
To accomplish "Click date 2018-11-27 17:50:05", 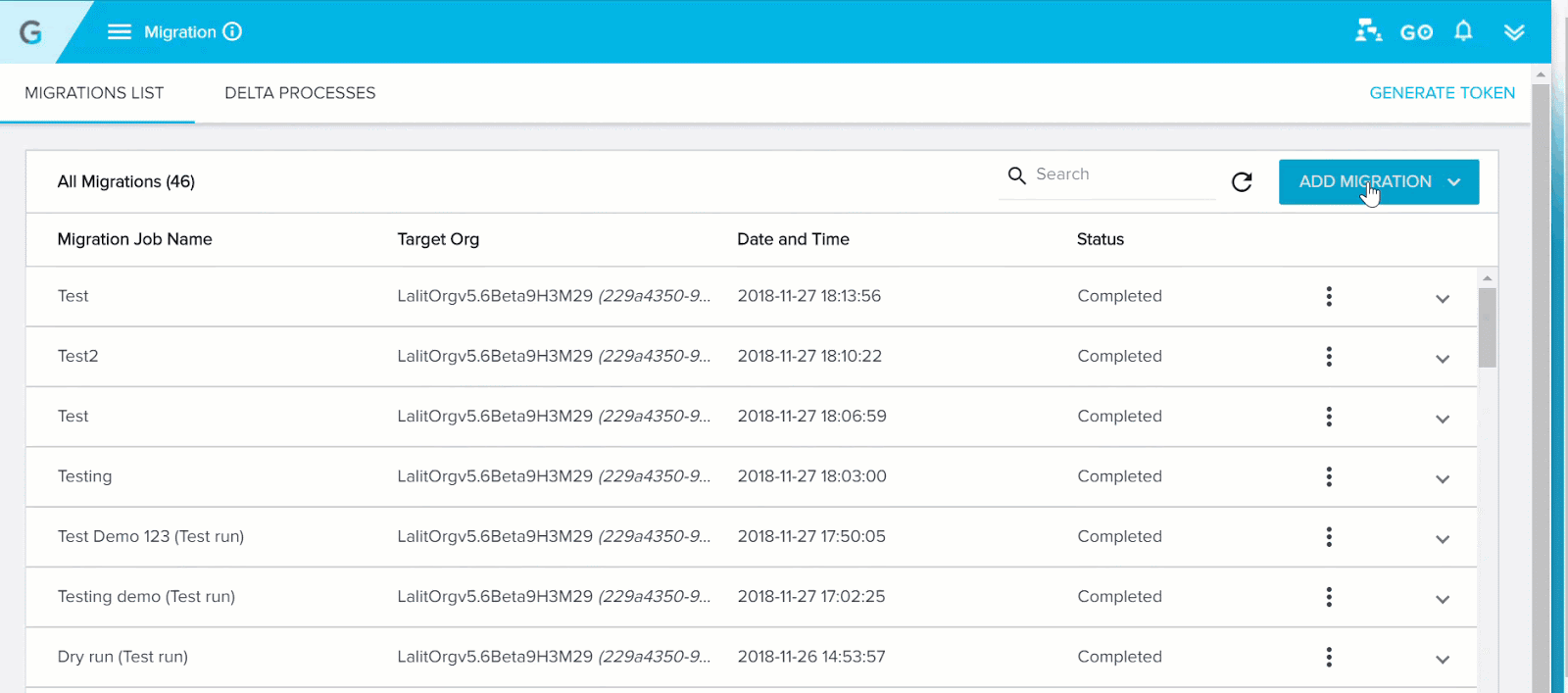I will click(811, 536).
